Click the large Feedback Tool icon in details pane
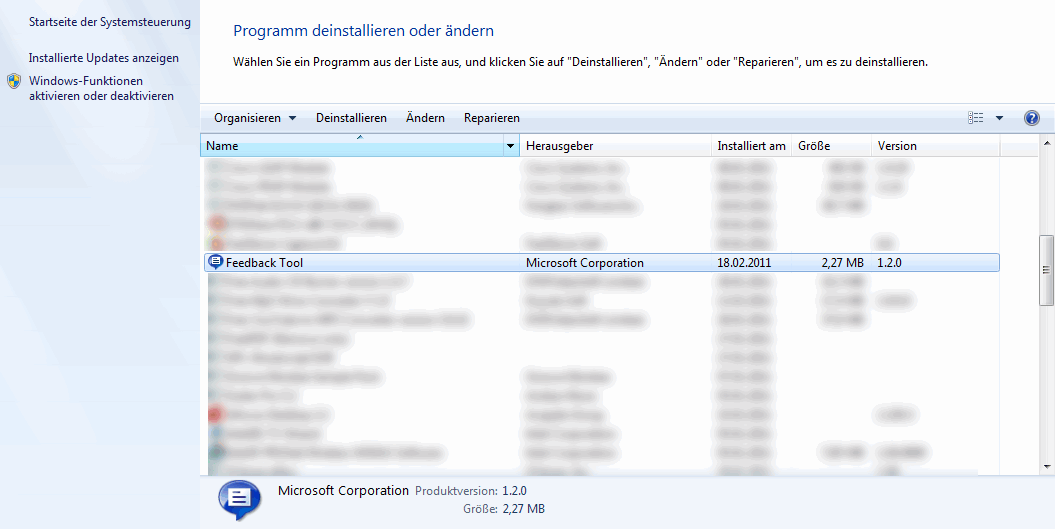 [x=239, y=499]
